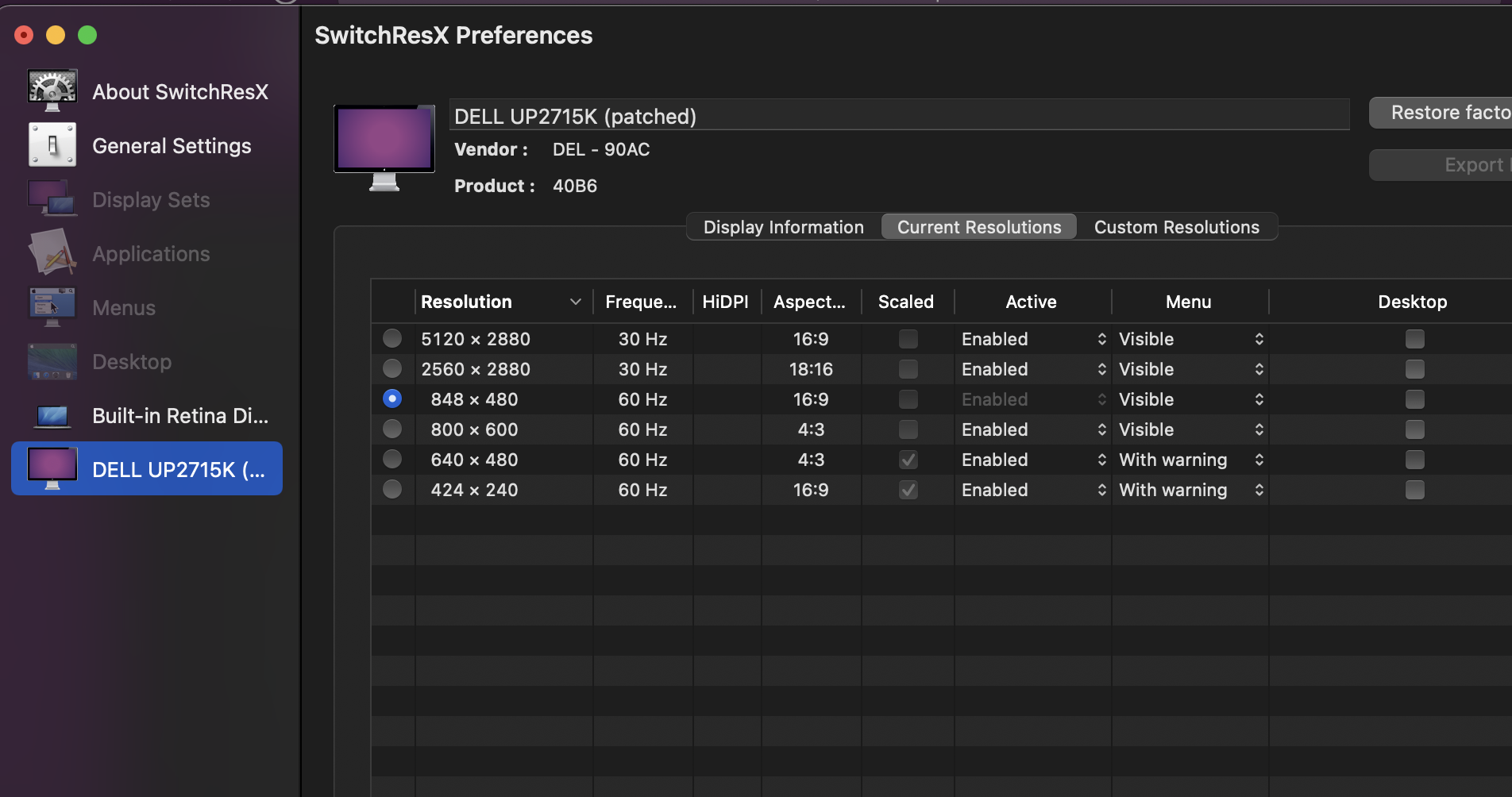Open Menu visibility dropdown for 800 × 600

[1190, 429]
